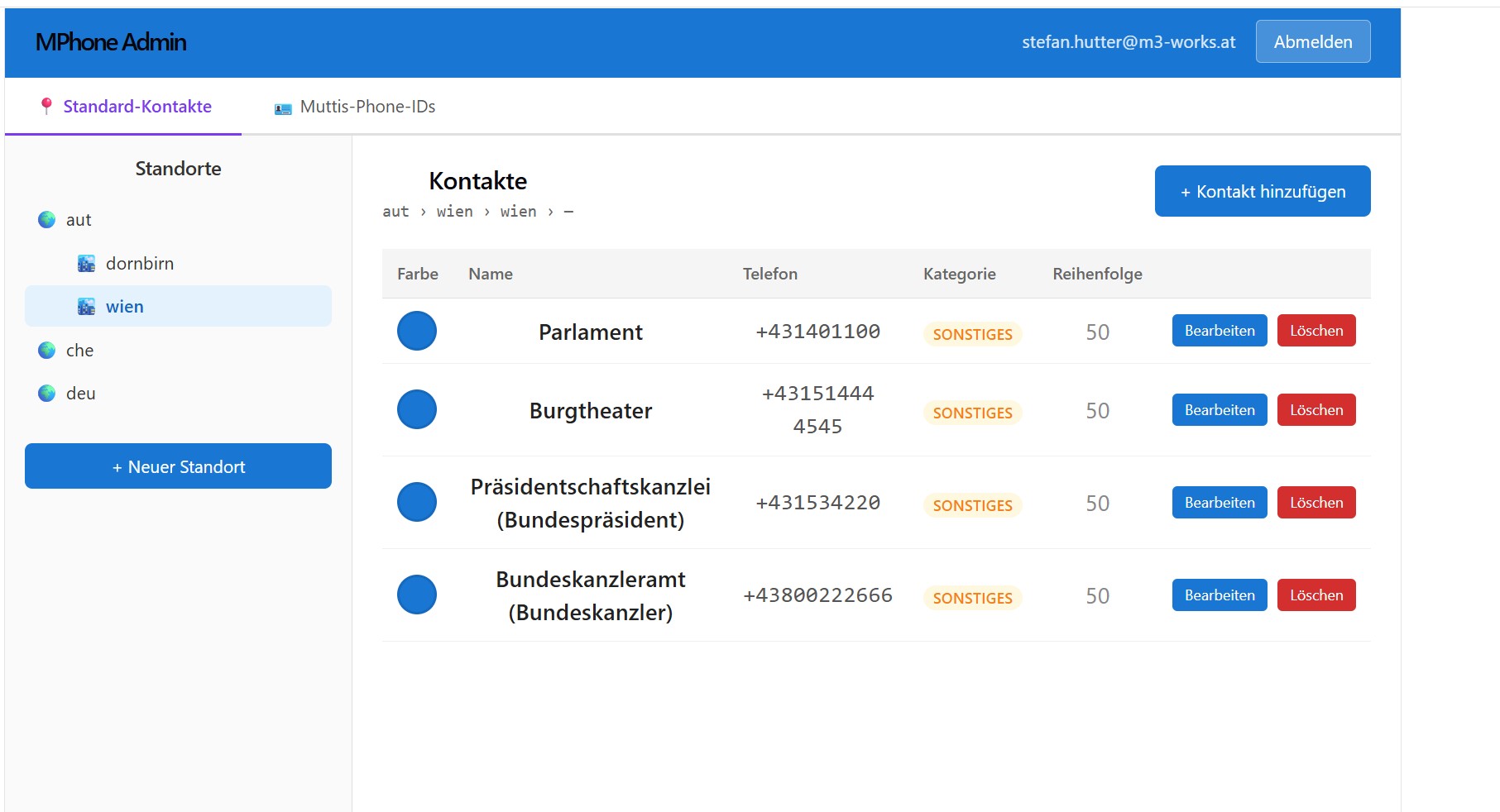The width and height of the screenshot is (1500, 812).
Task: Click the Farbe column header
Action: [418, 274]
